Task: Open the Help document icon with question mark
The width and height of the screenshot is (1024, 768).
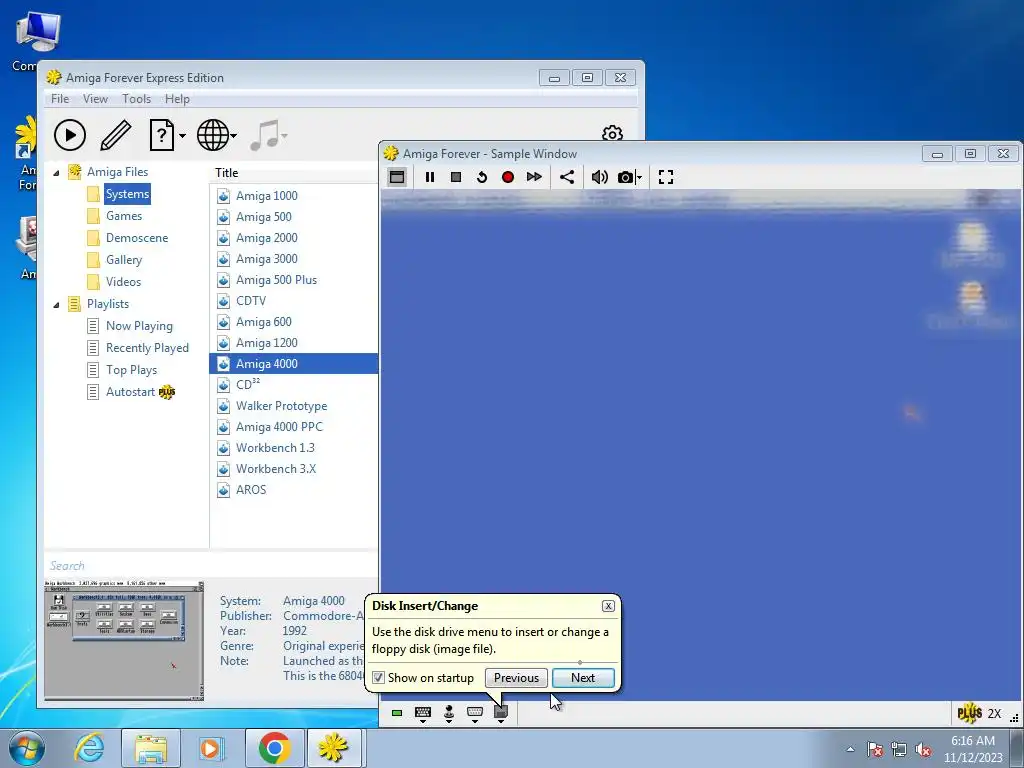Action: pyautogui.click(x=161, y=135)
